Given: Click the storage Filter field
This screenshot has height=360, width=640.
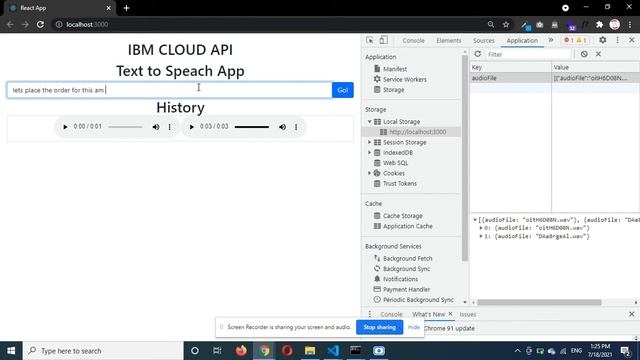Looking at the screenshot, I should click(529, 54).
